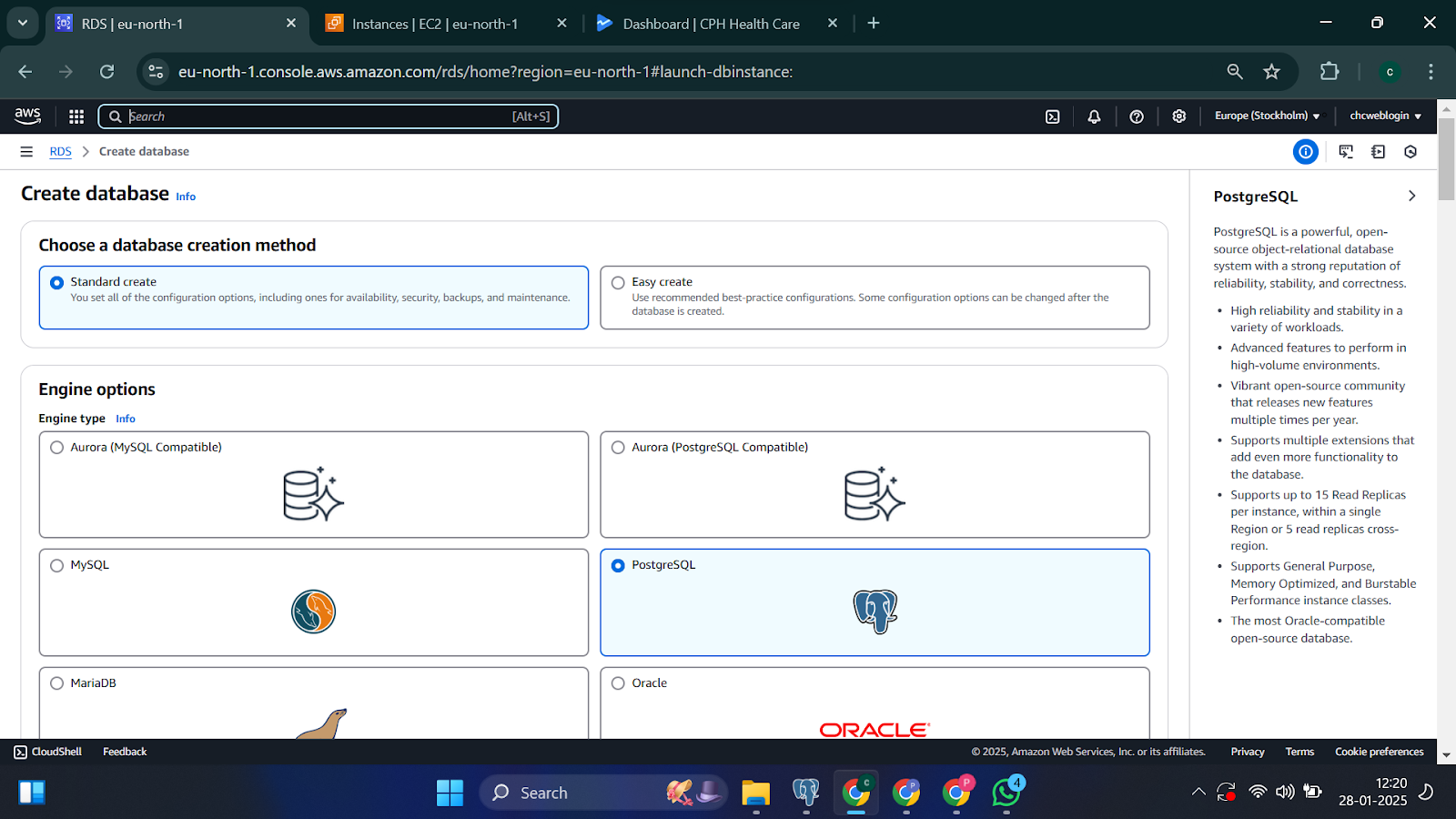Open CloudShell in the footer
This screenshot has width=1456, height=819.
47,752
